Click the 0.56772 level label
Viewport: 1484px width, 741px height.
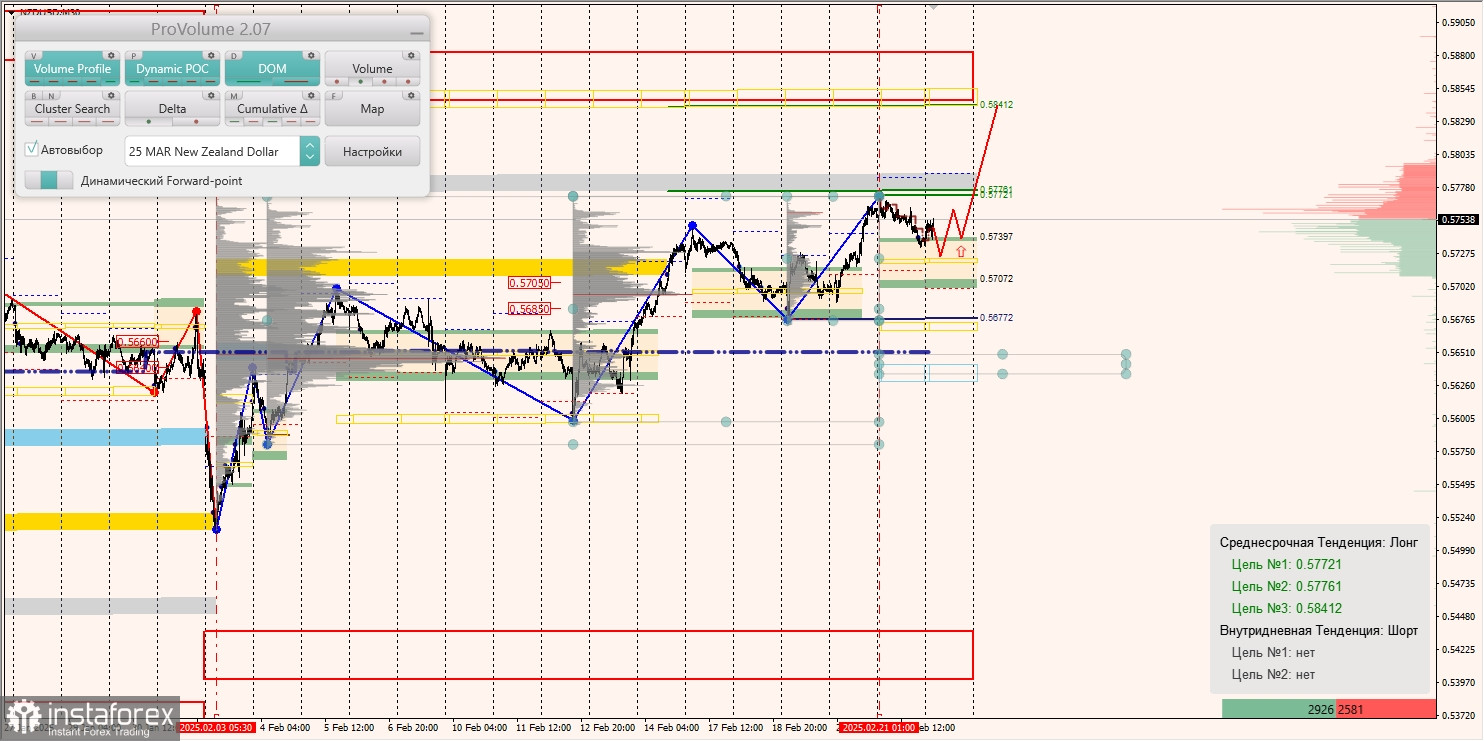pos(996,318)
